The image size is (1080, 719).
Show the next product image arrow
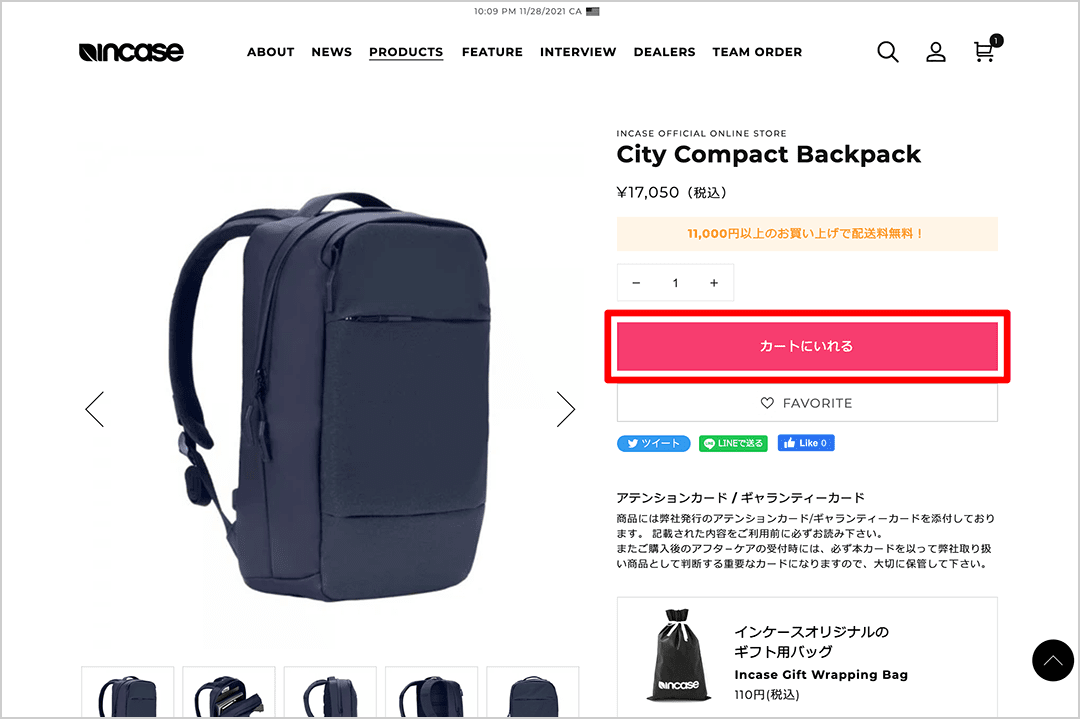point(565,409)
